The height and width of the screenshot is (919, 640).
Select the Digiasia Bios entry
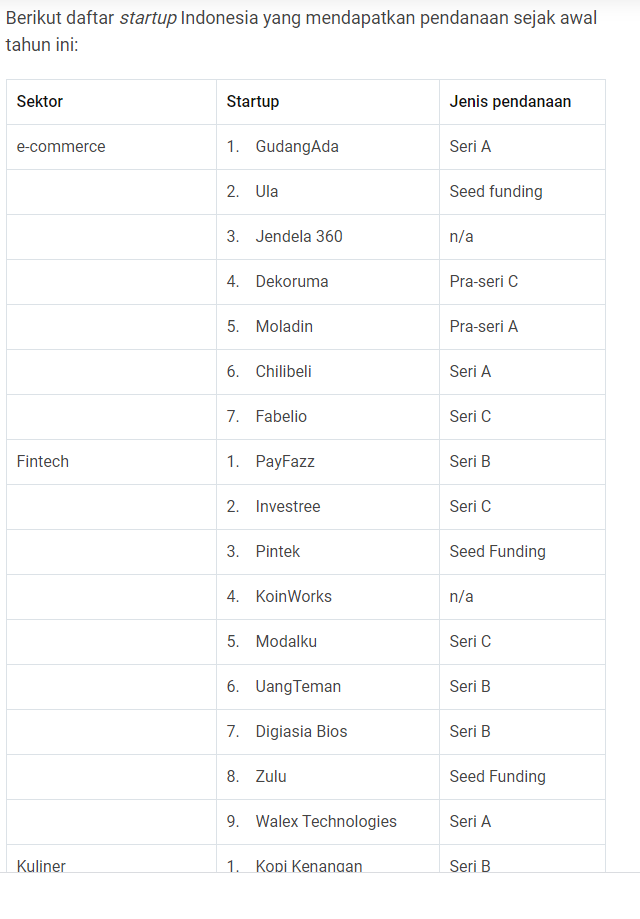point(301,731)
